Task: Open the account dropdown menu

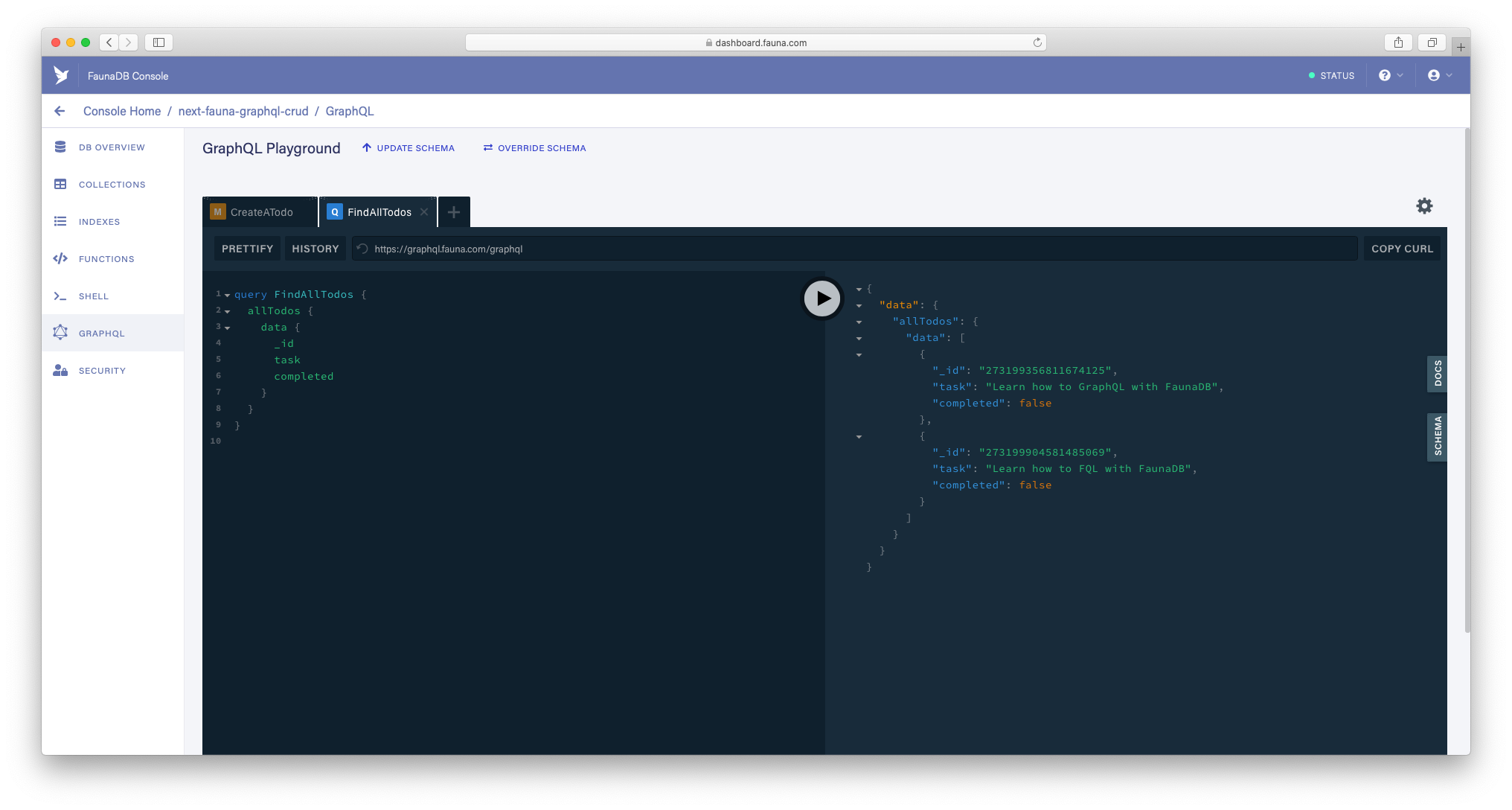Action: (1438, 75)
